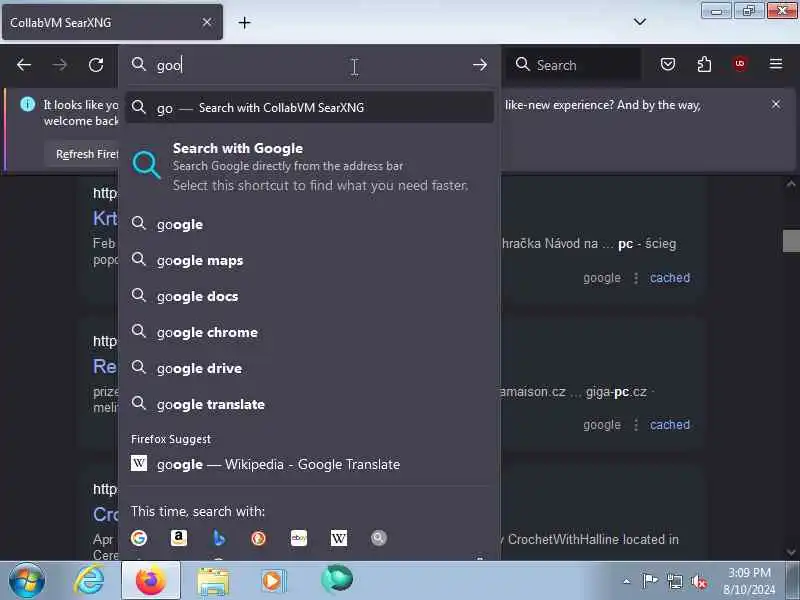Choose 'go — Search with CollabVM SearXNG'
The width and height of the screenshot is (800, 600).
pyautogui.click(x=309, y=107)
